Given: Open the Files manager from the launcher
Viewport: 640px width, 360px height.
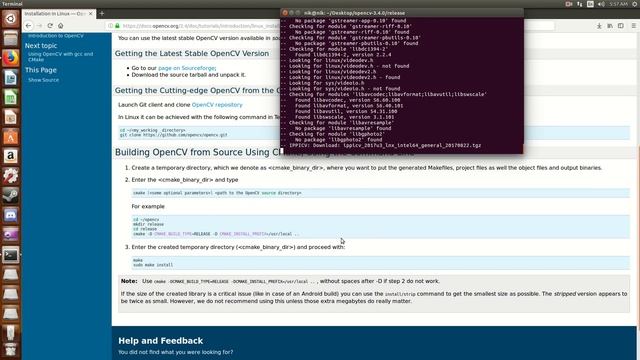Looking at the screenshot, I should coord(11,38).
